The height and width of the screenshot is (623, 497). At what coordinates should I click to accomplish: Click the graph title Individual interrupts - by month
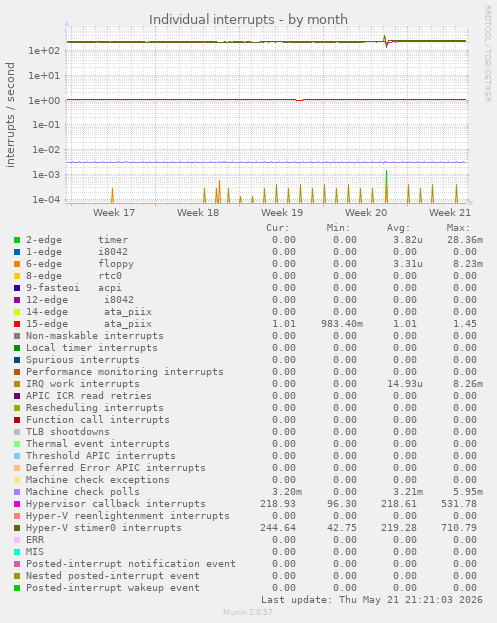pos(248,19)
